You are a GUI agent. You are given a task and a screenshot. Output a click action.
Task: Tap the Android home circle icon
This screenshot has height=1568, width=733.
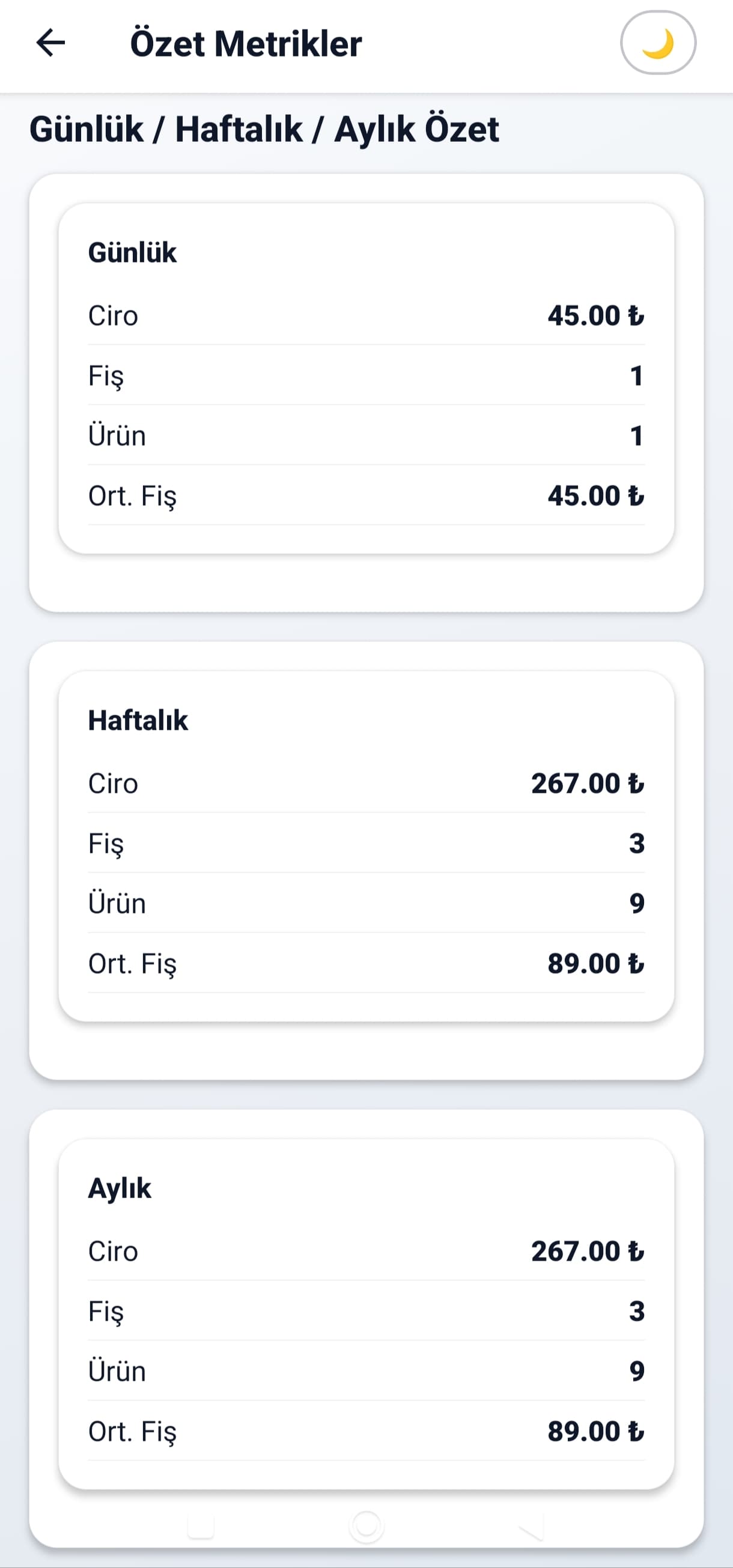[366, 1526]
